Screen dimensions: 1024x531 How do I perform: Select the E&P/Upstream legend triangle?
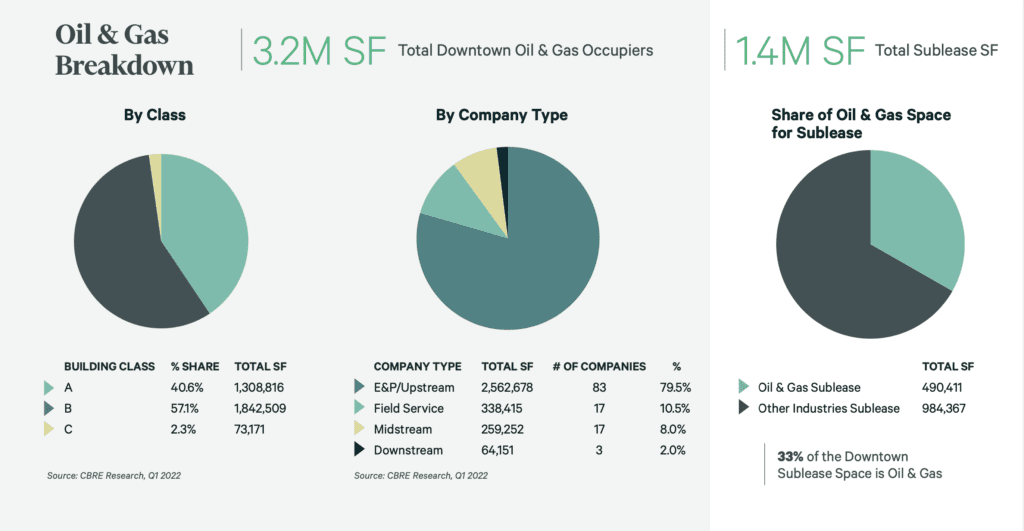point(359,388)
